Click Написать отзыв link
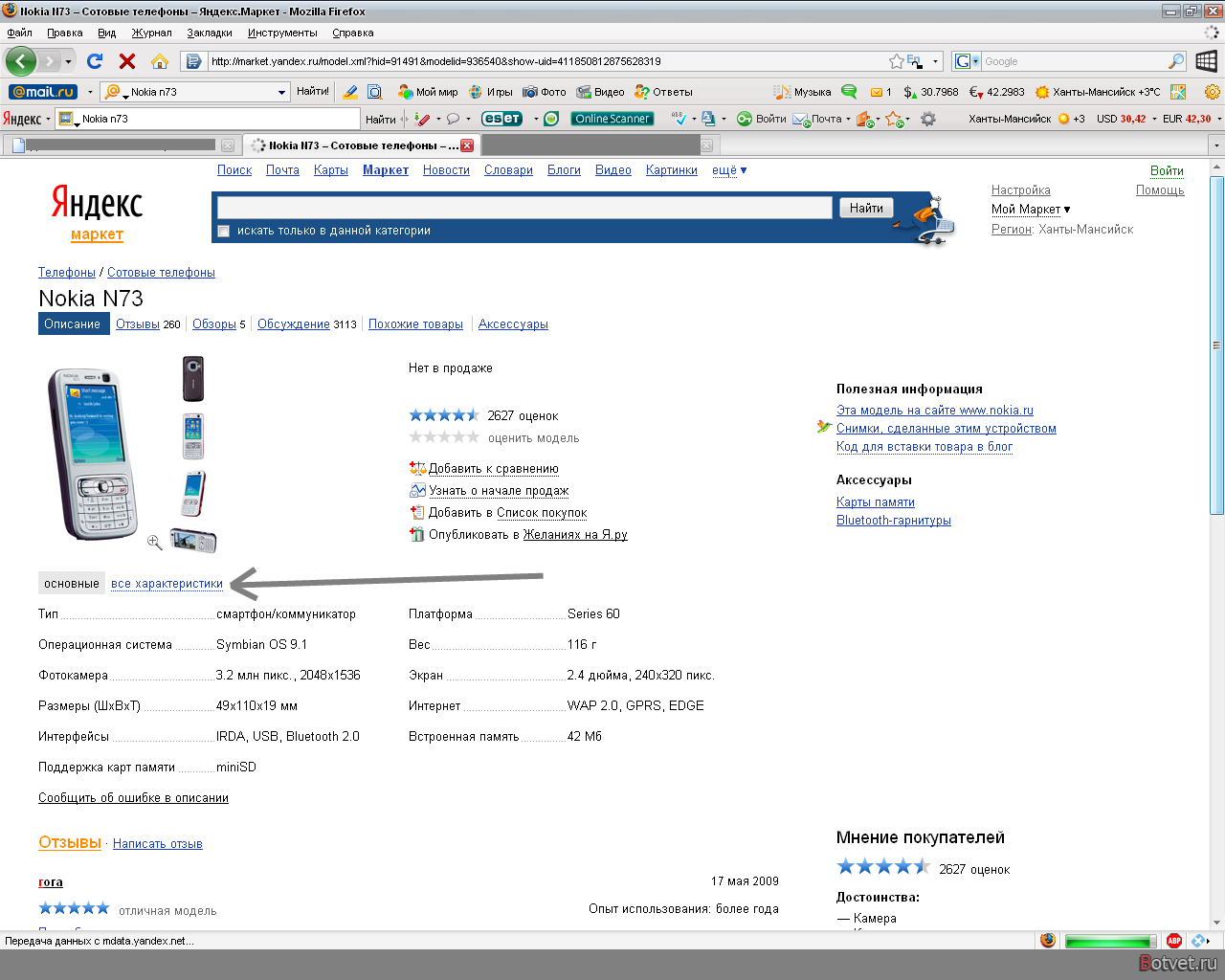The image size is (1225, 980). pos(158,844)
